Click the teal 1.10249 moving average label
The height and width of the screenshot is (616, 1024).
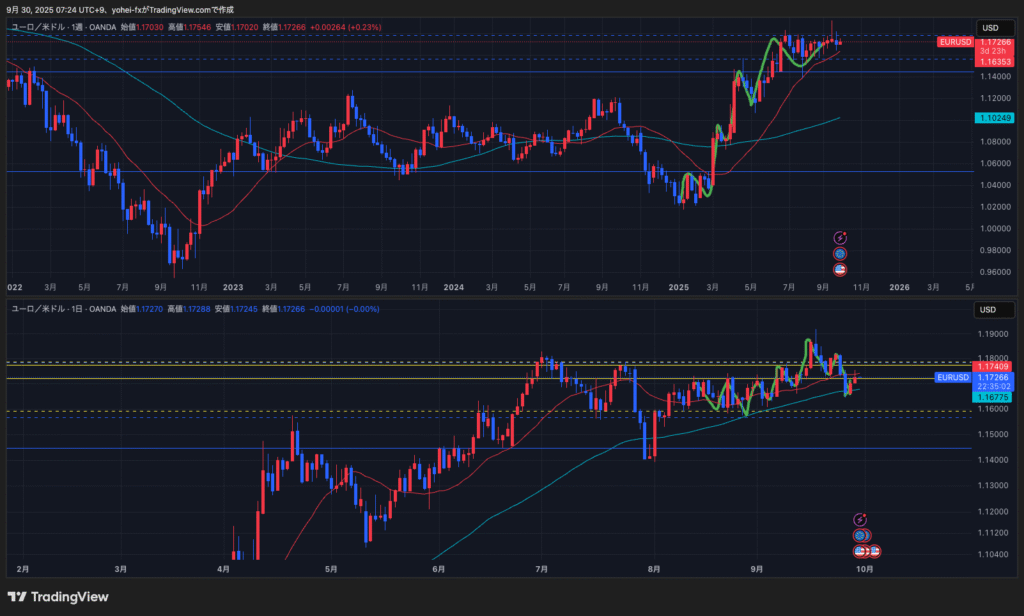click(x=994, y=118)
